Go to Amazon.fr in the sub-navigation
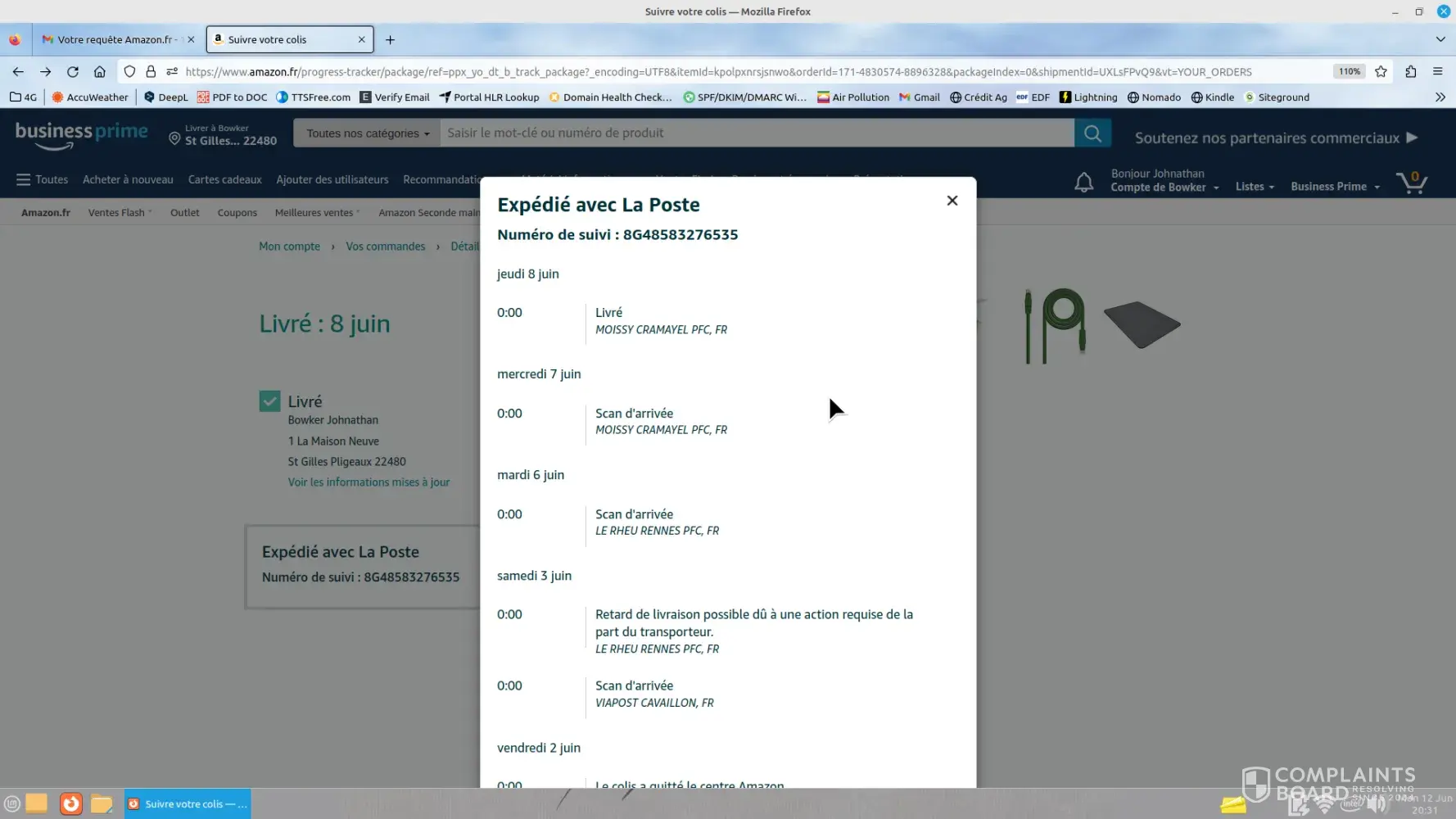Viewport: 1456px width, 819px height. click(x=46, y=212)
